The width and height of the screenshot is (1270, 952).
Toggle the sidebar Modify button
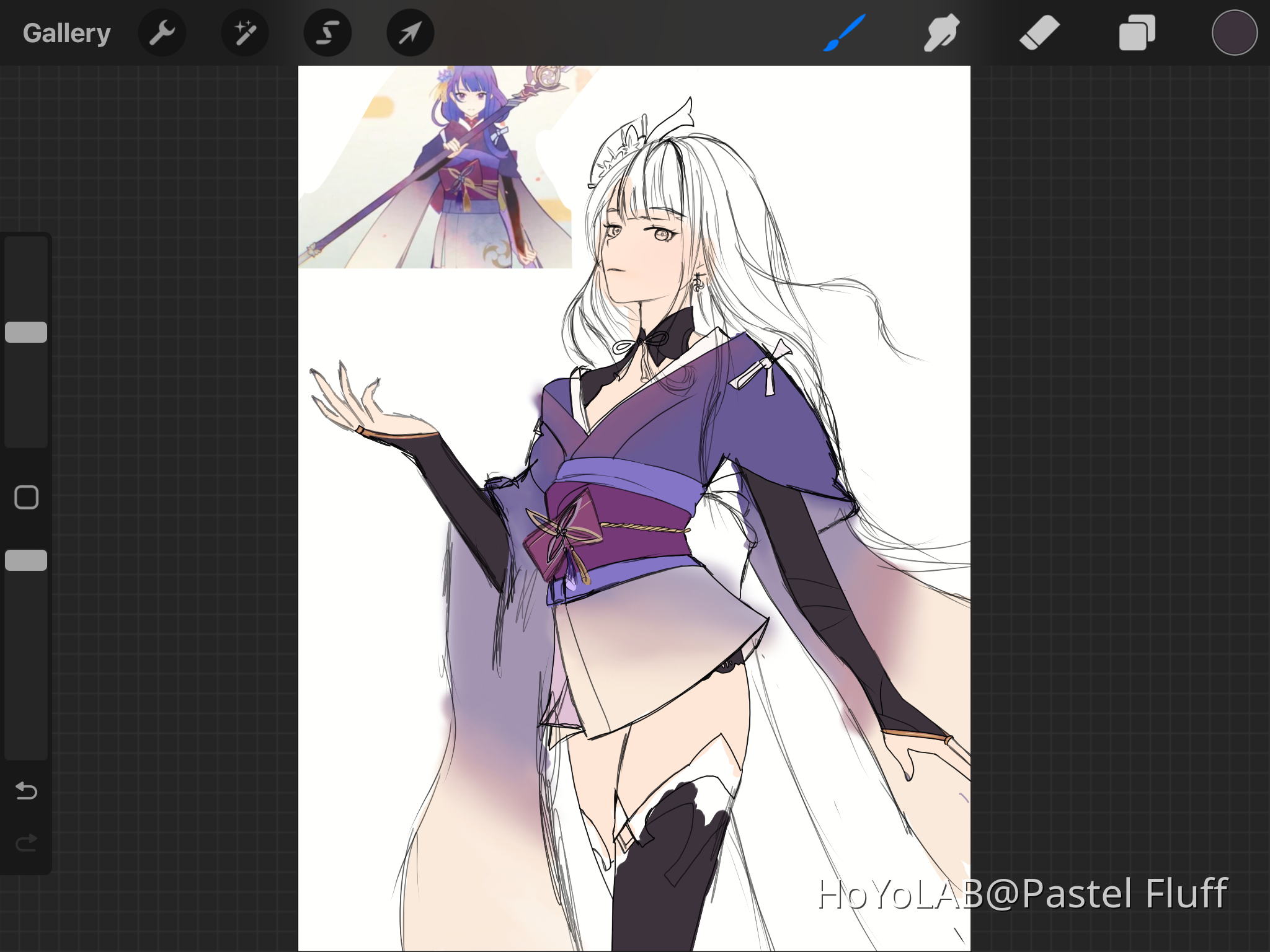26,497
